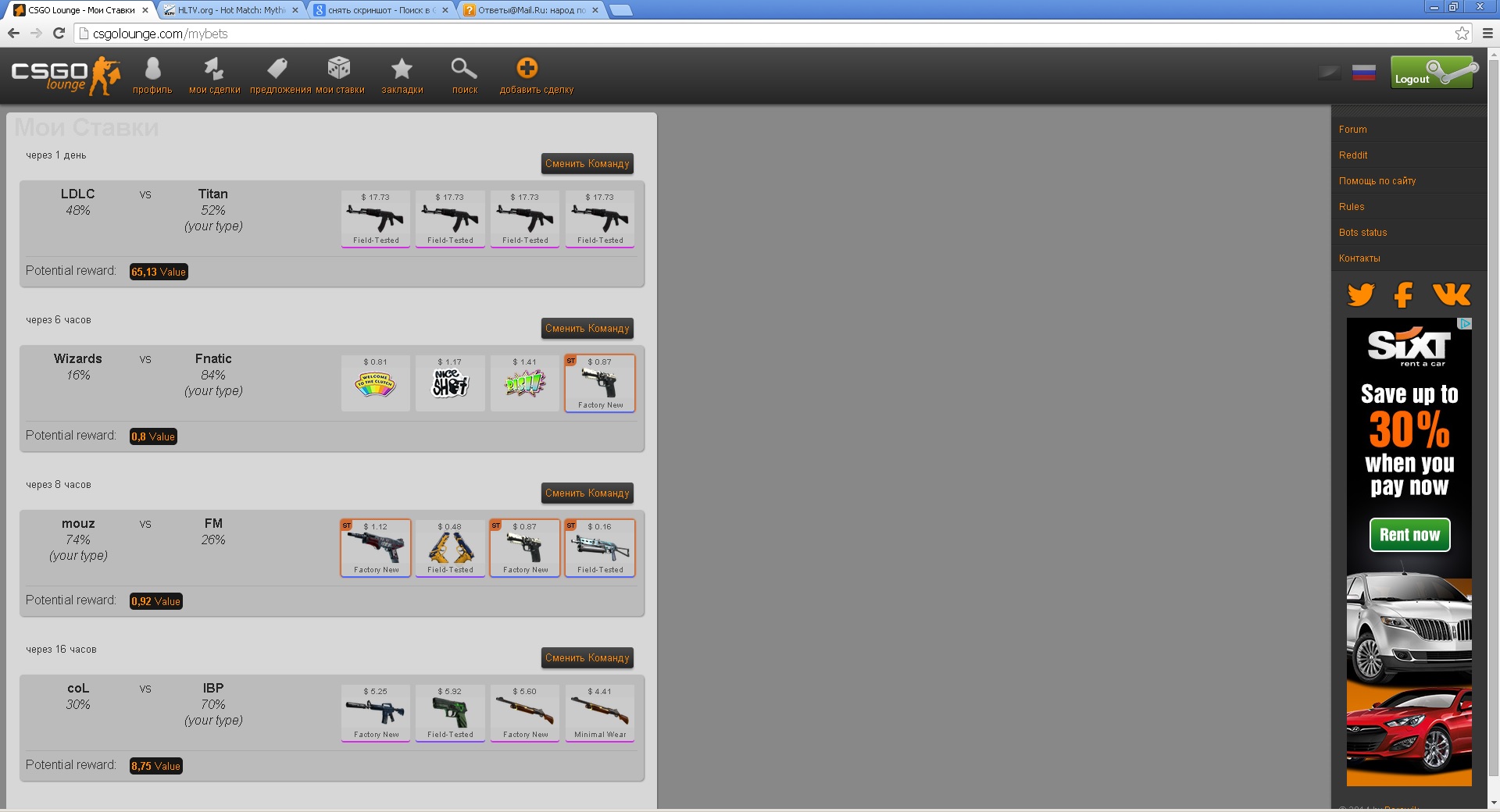Image resolution: width=1500 pixels, height=812 pixels.
Task: Open Контакты sidebar link
Action: pyautogui.click(x=1359, y=258)
